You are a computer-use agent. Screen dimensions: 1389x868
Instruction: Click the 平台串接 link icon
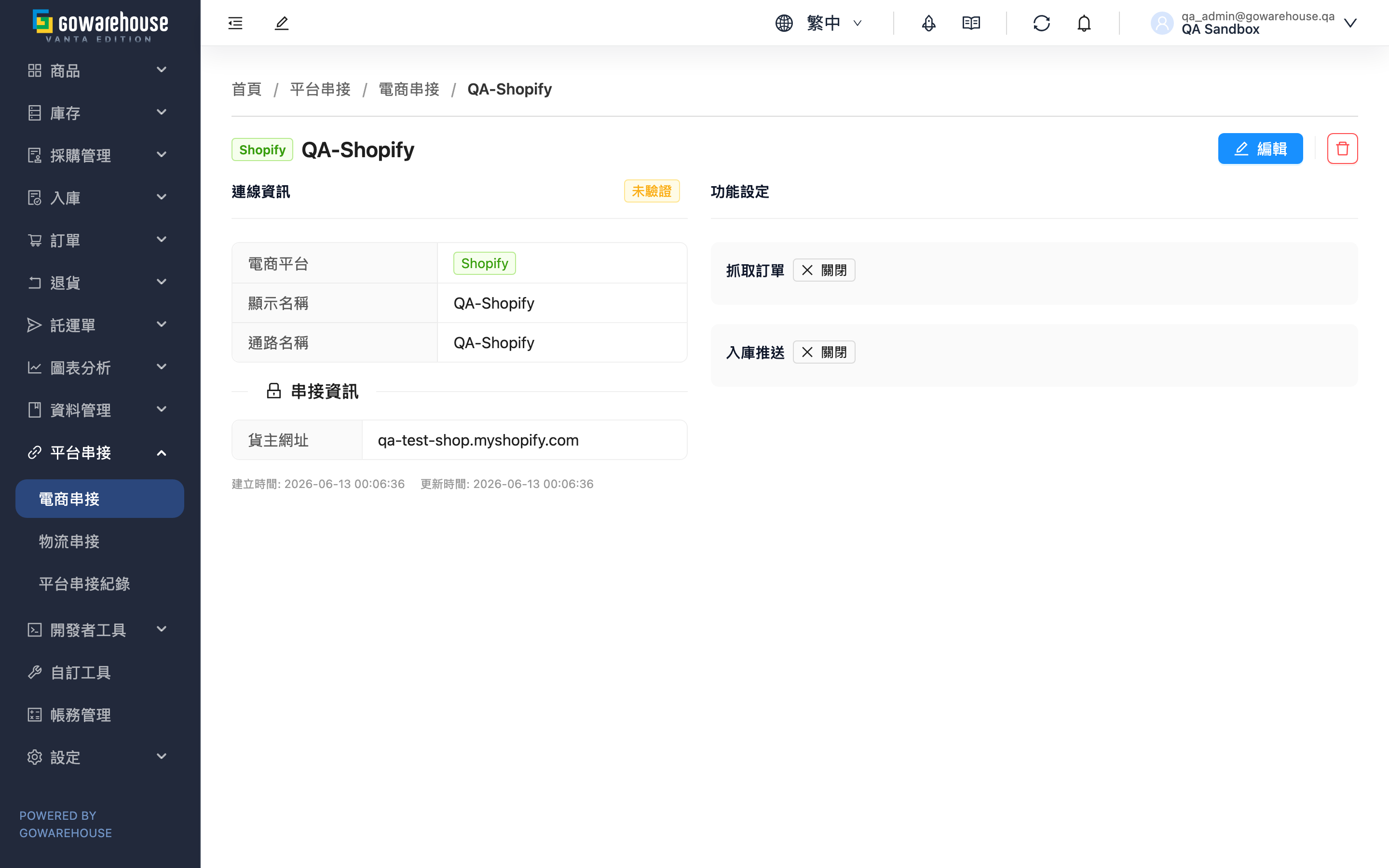34,452
